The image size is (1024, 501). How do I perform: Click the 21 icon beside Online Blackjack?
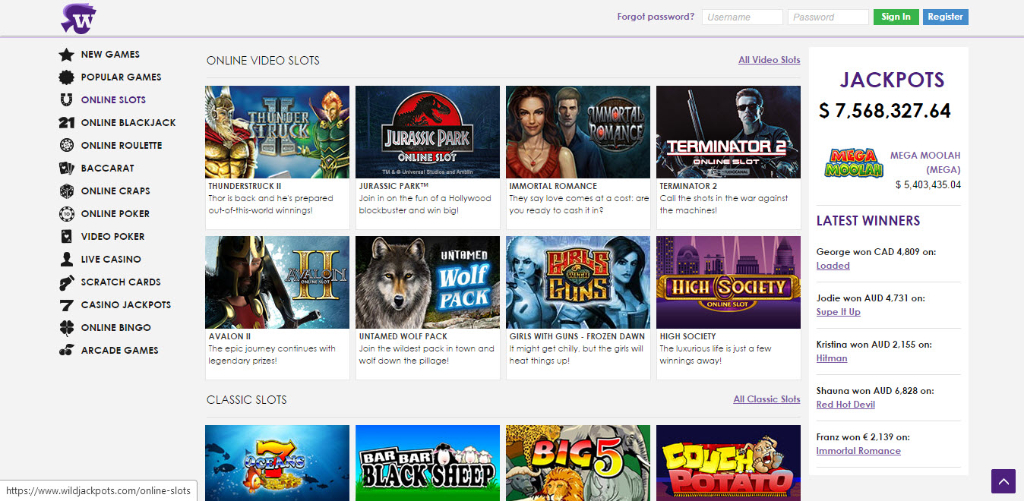point(66,123)
